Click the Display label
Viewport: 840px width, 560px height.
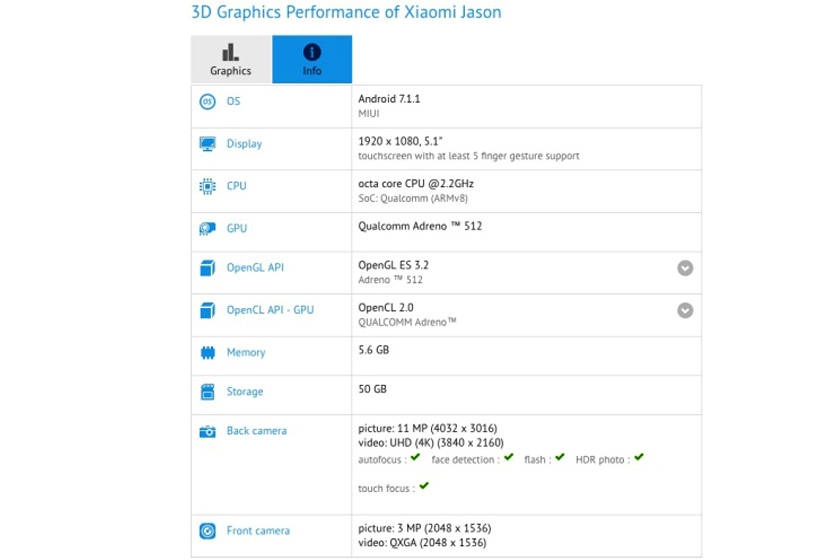[x=244, y=144]
